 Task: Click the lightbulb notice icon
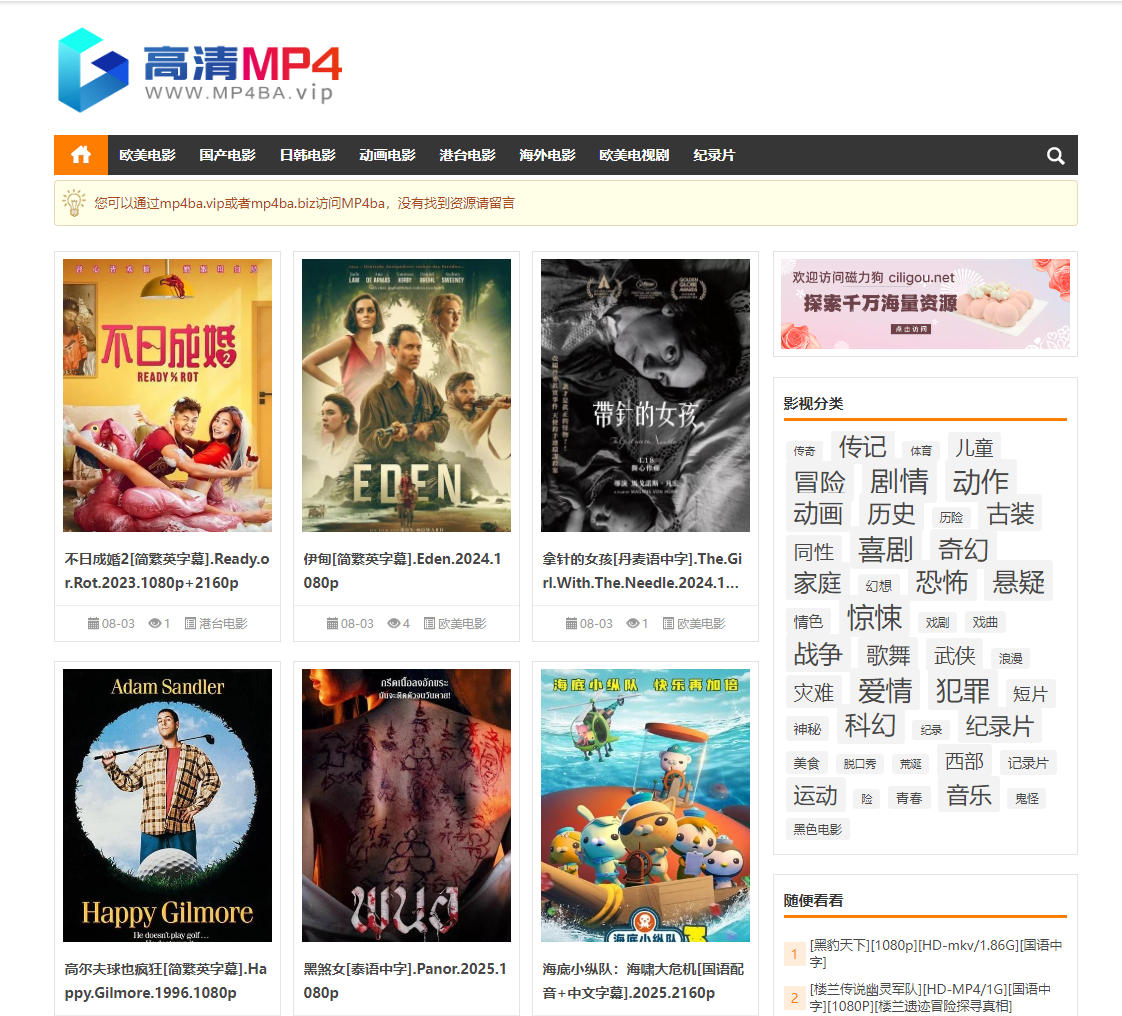(x=74, y=203)
